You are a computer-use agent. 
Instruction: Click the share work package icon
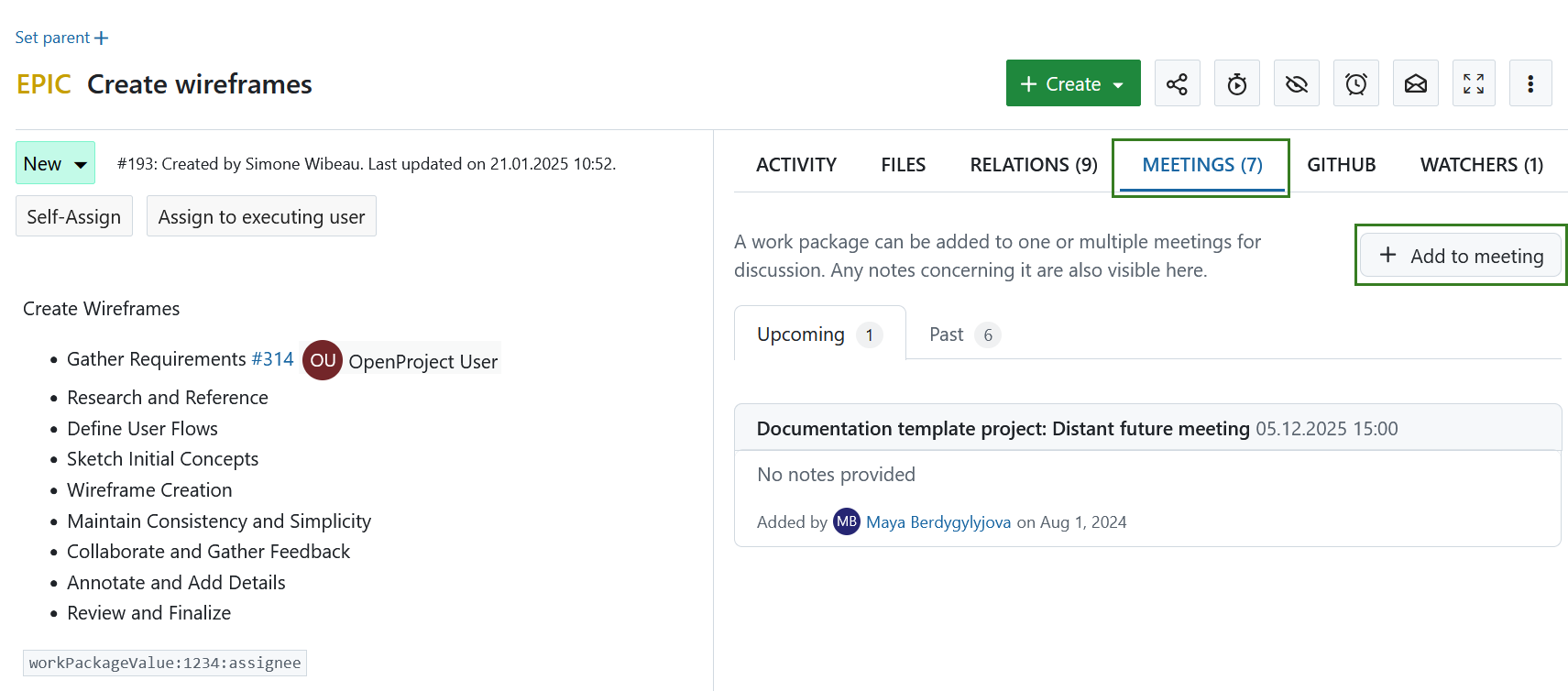point(1177,83)
